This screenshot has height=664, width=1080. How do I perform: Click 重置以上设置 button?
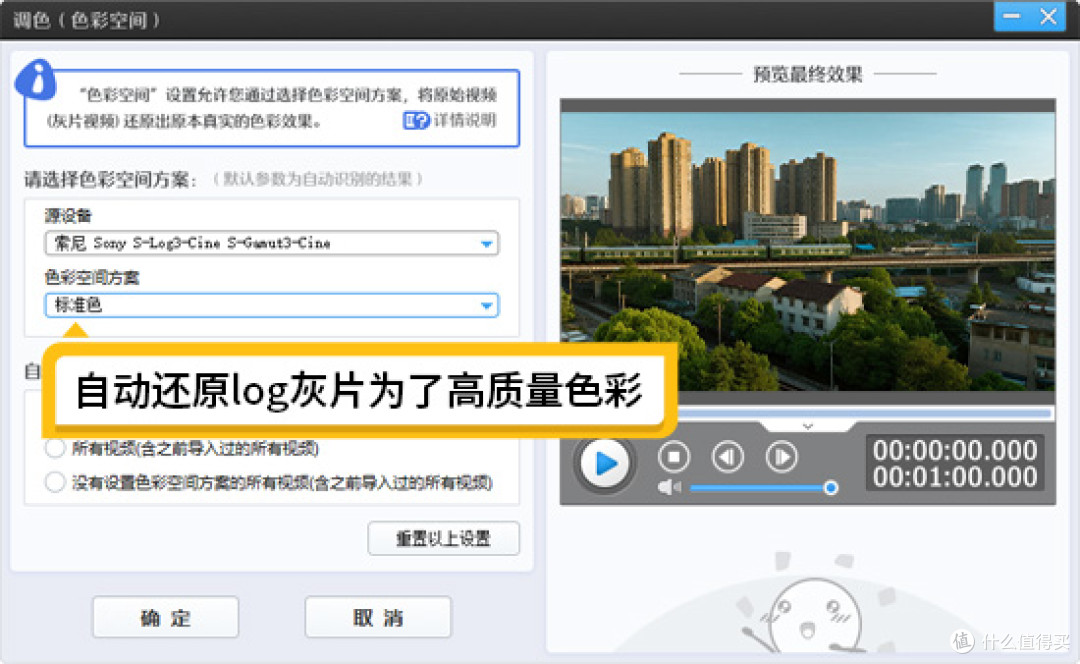[444, 538]
